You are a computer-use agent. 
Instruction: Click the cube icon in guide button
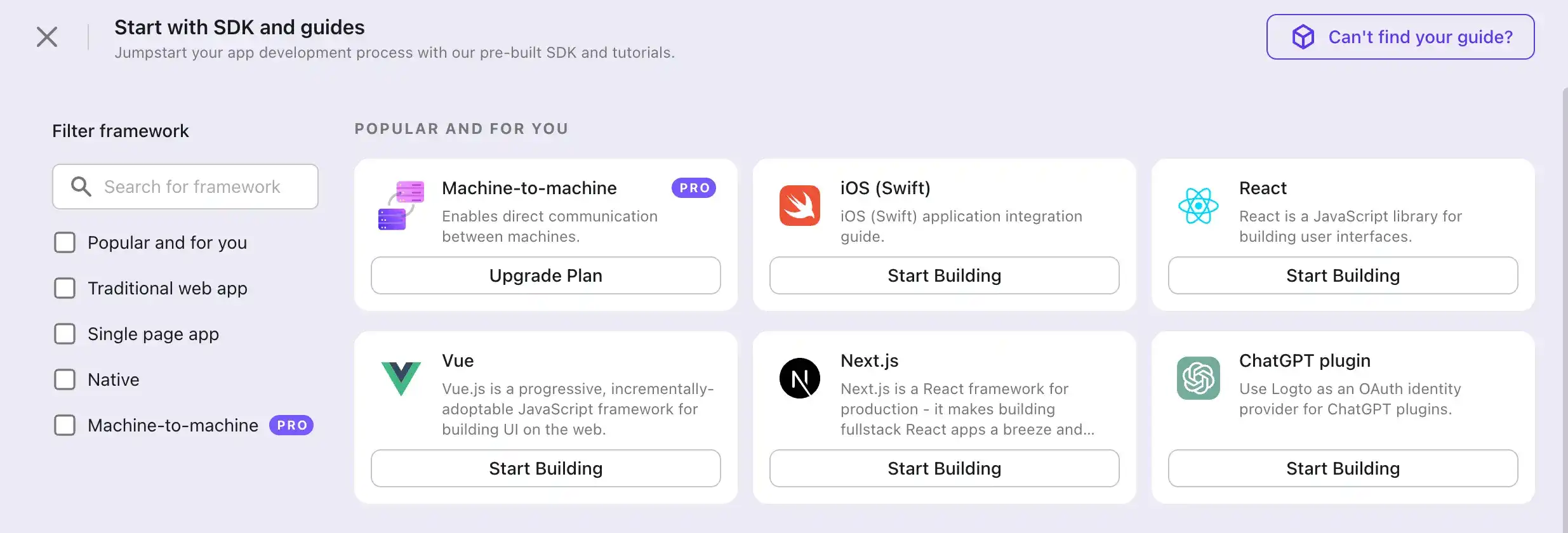click(1303, 37)
